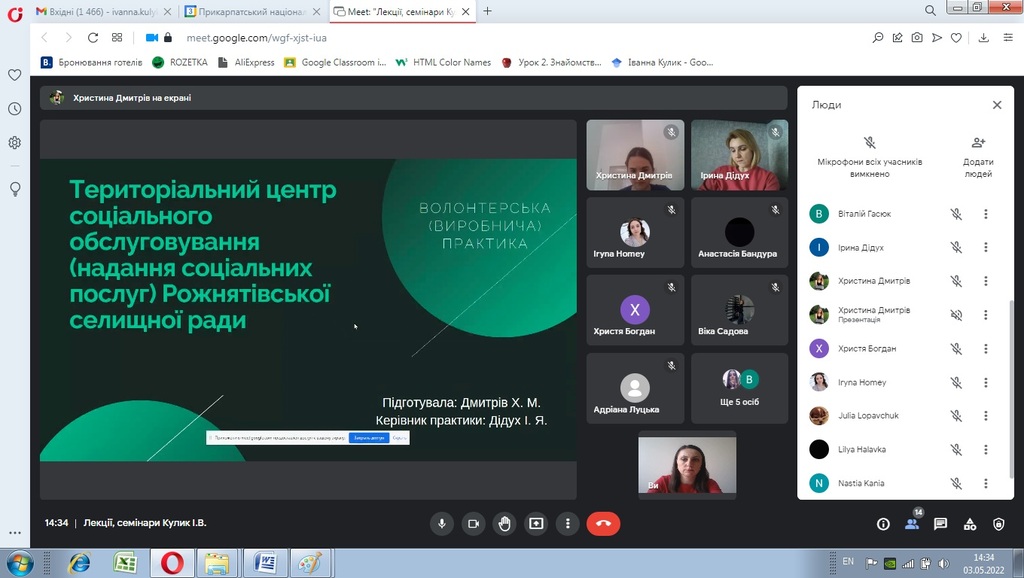
Task: Toggle the microphone on or off
Action: pyautogui.click(x=442, y=523)
